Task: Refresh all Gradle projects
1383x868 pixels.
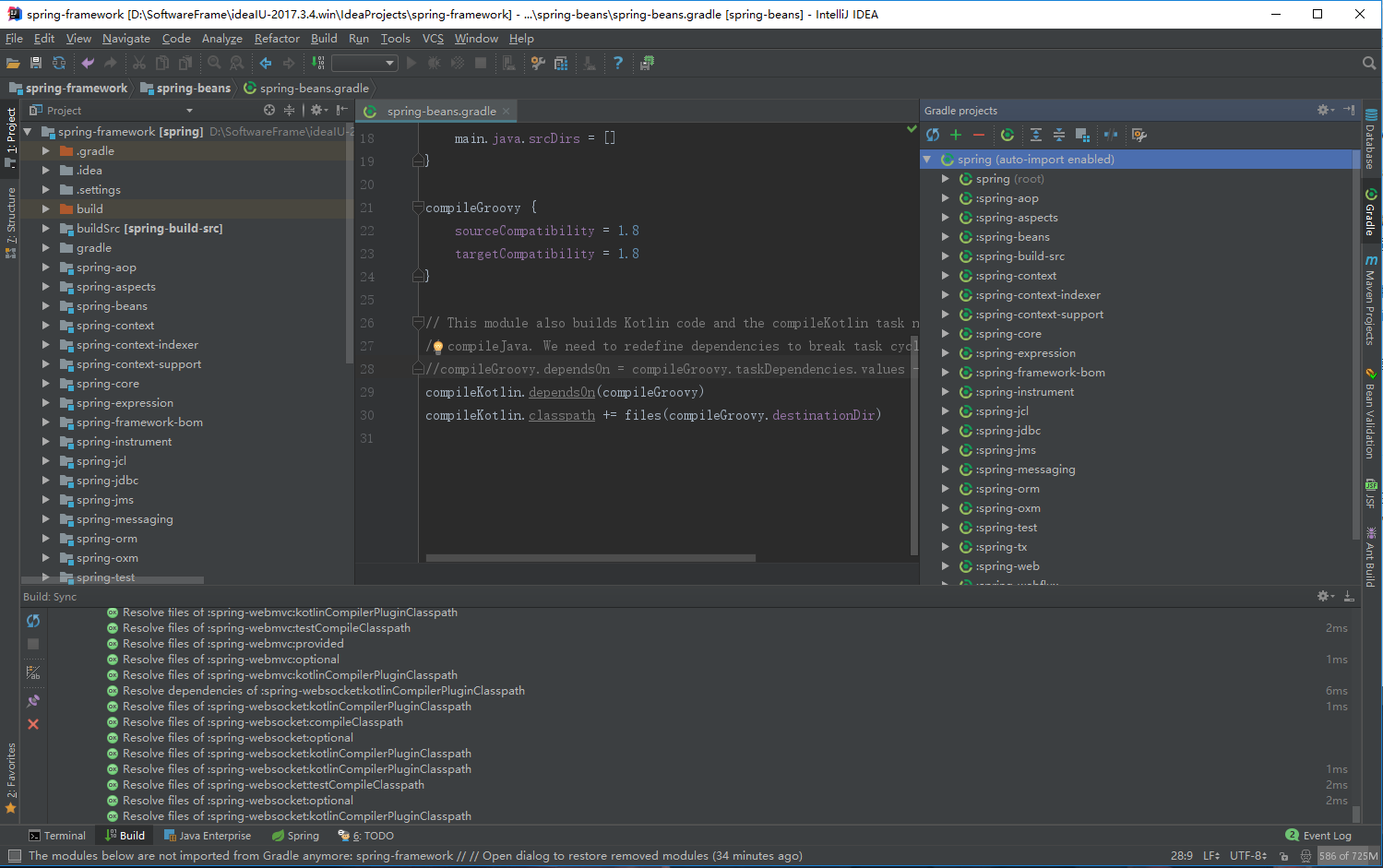Action: [933, 135]
